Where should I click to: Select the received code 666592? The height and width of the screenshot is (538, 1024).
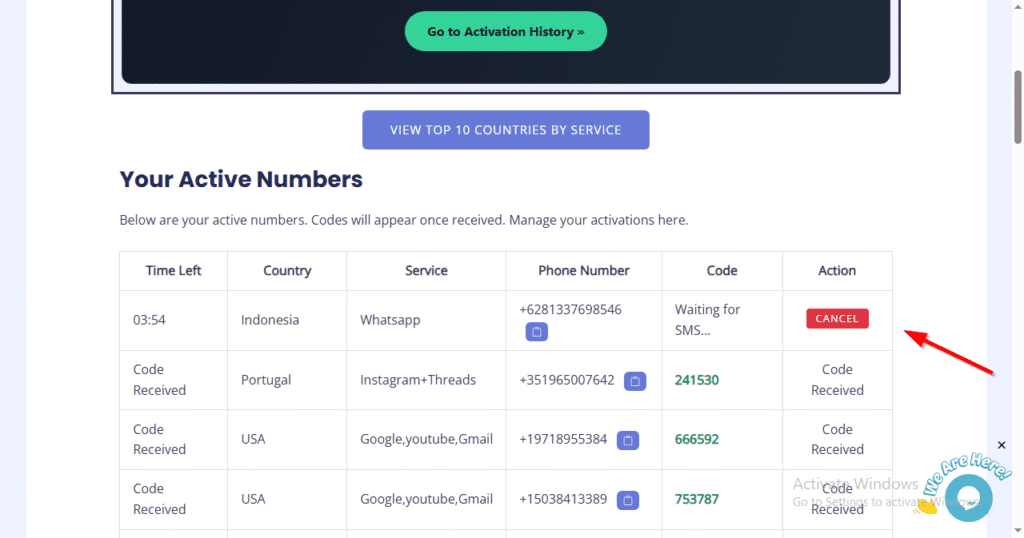[x=697, y=439]
